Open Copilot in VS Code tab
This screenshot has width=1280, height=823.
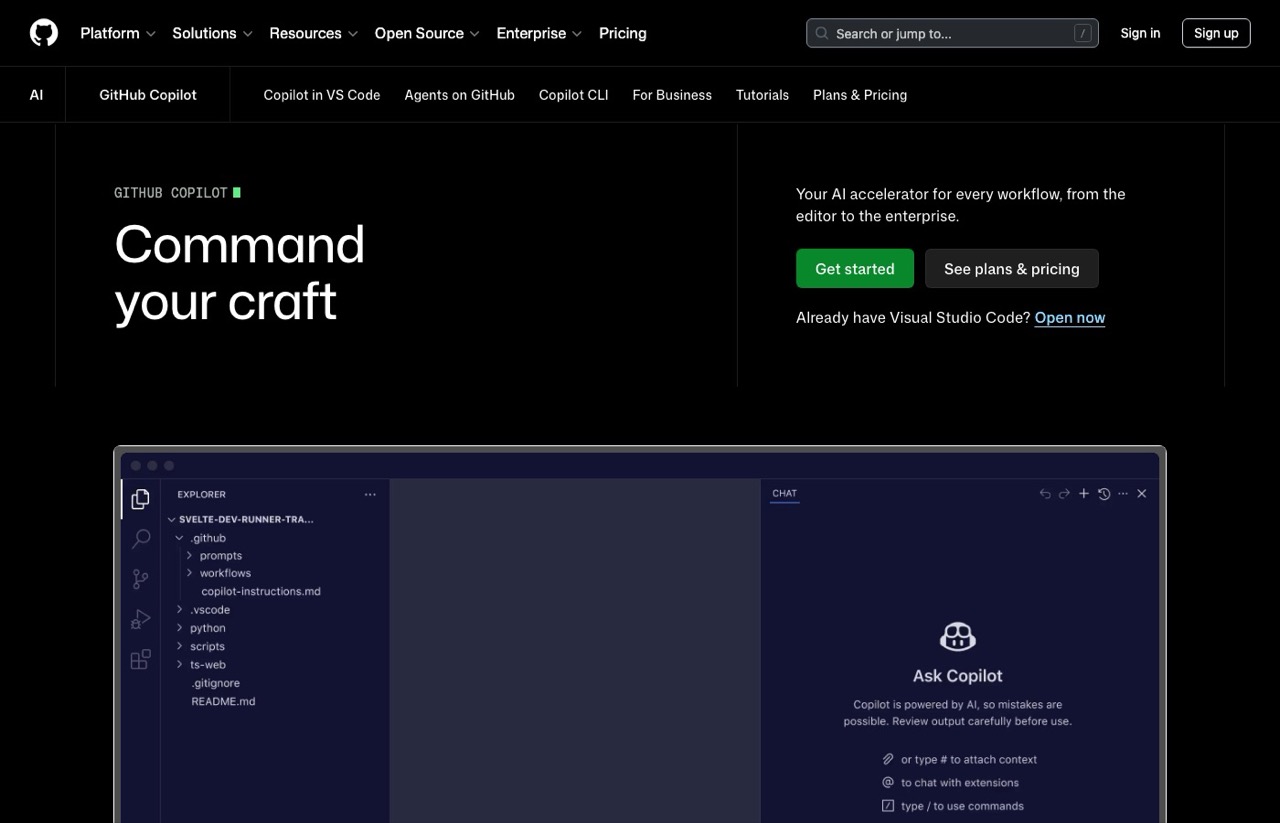point(322,95)
